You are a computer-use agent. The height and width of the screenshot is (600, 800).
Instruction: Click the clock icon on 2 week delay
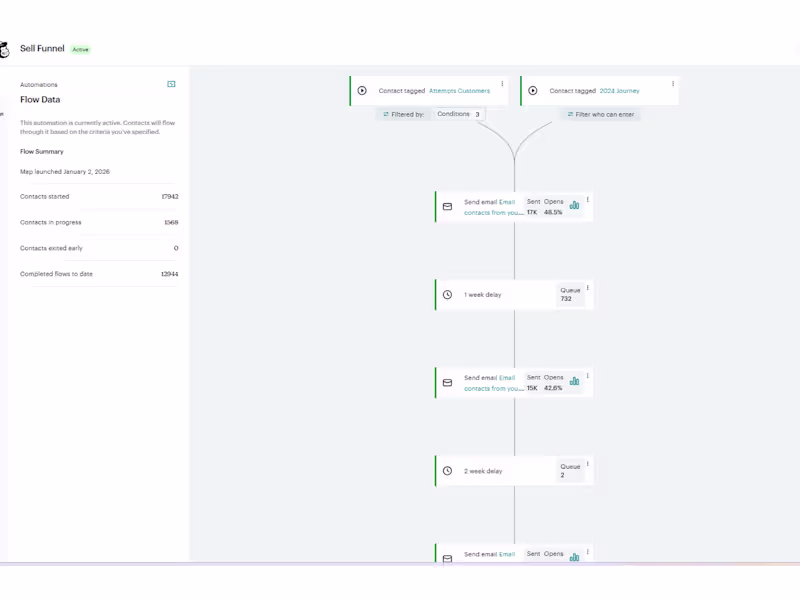447,471
